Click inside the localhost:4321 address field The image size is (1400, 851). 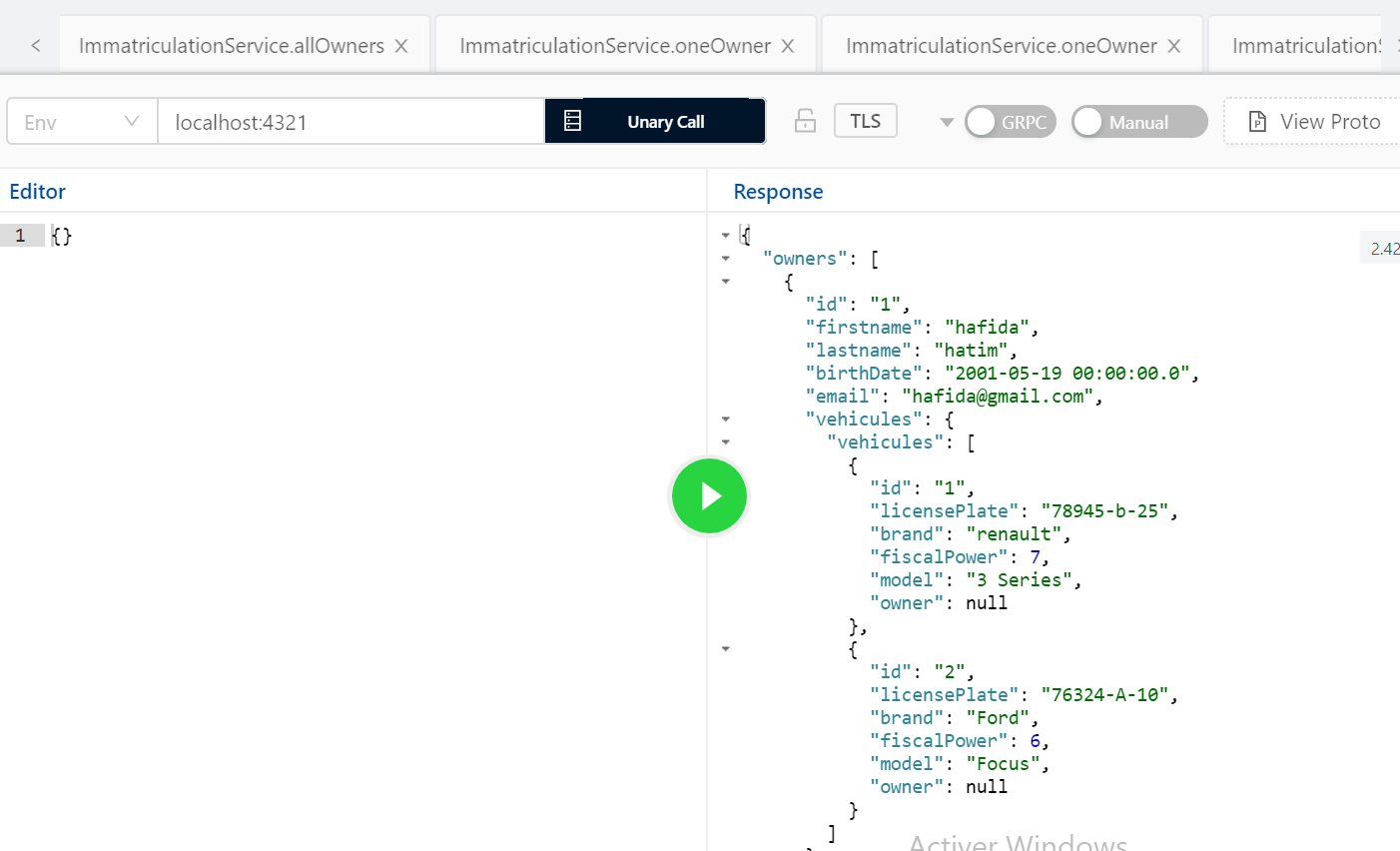[x=350, y=120]
